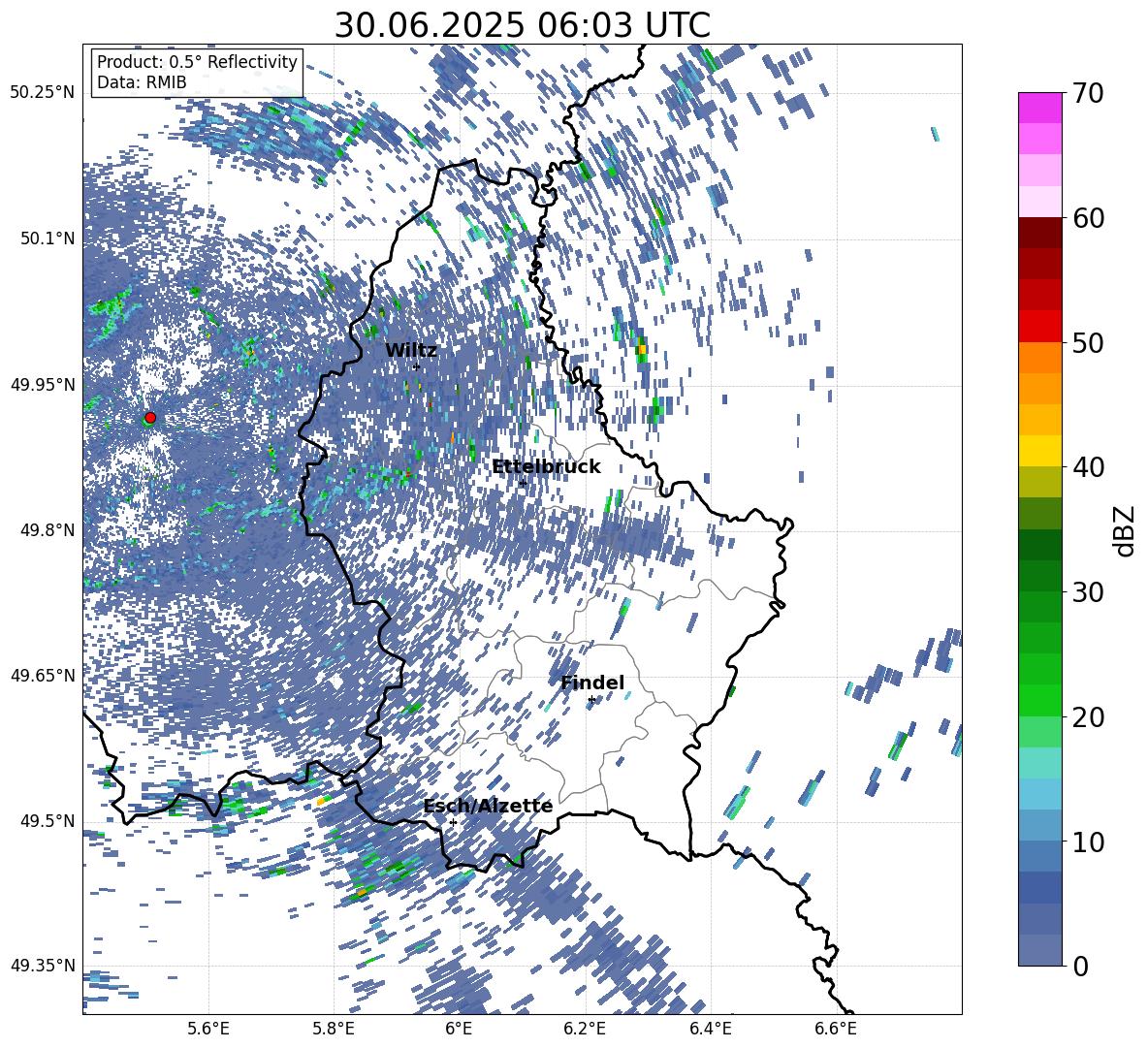Click the 49.65°N latitude label
Image resolution: width=1148 pixels, height=1048 pixels.
43,675
